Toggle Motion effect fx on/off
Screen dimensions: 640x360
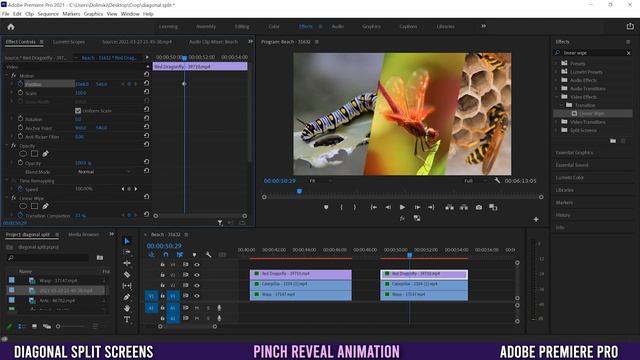pos(13,76)
